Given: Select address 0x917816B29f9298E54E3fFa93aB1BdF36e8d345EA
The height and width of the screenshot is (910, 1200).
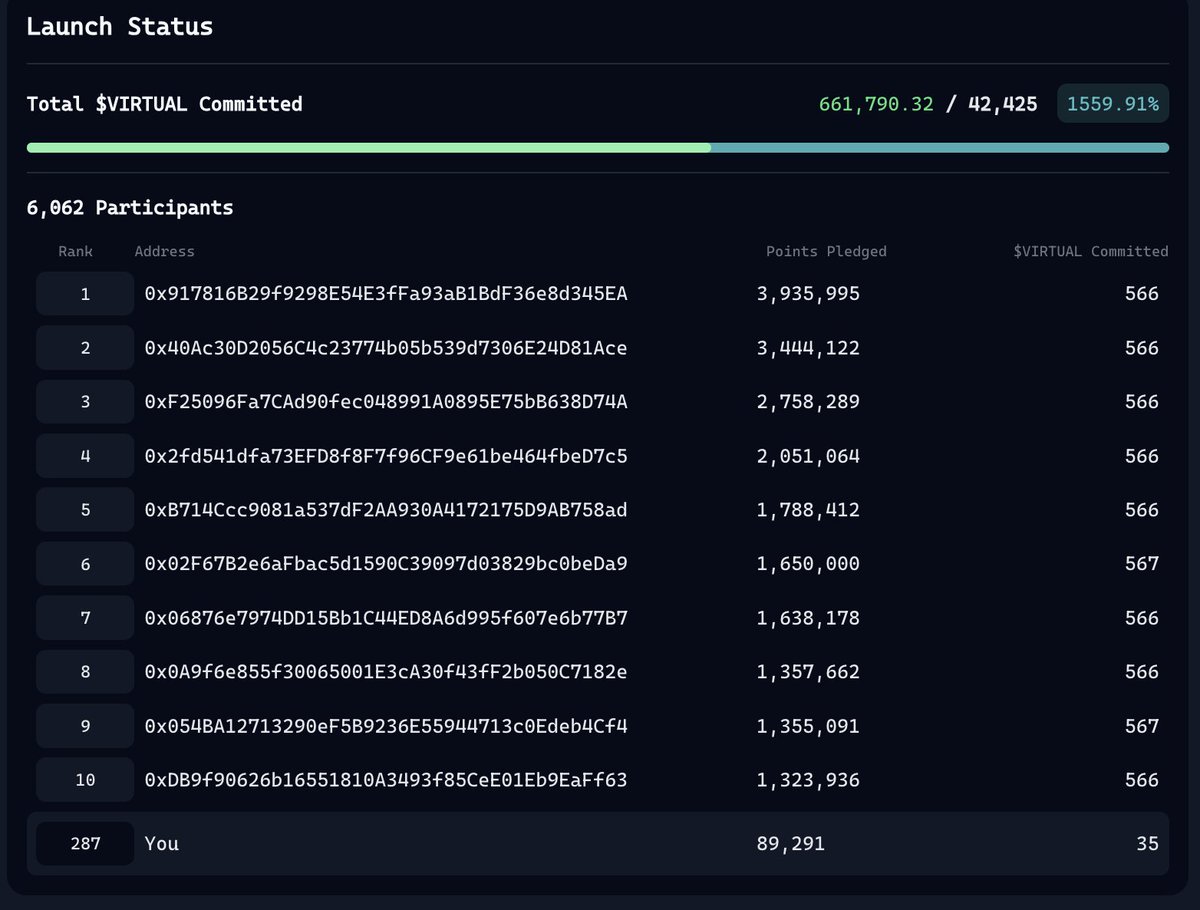Looking at the screenshot, I should pyautogui.click(x=386, y=294).
